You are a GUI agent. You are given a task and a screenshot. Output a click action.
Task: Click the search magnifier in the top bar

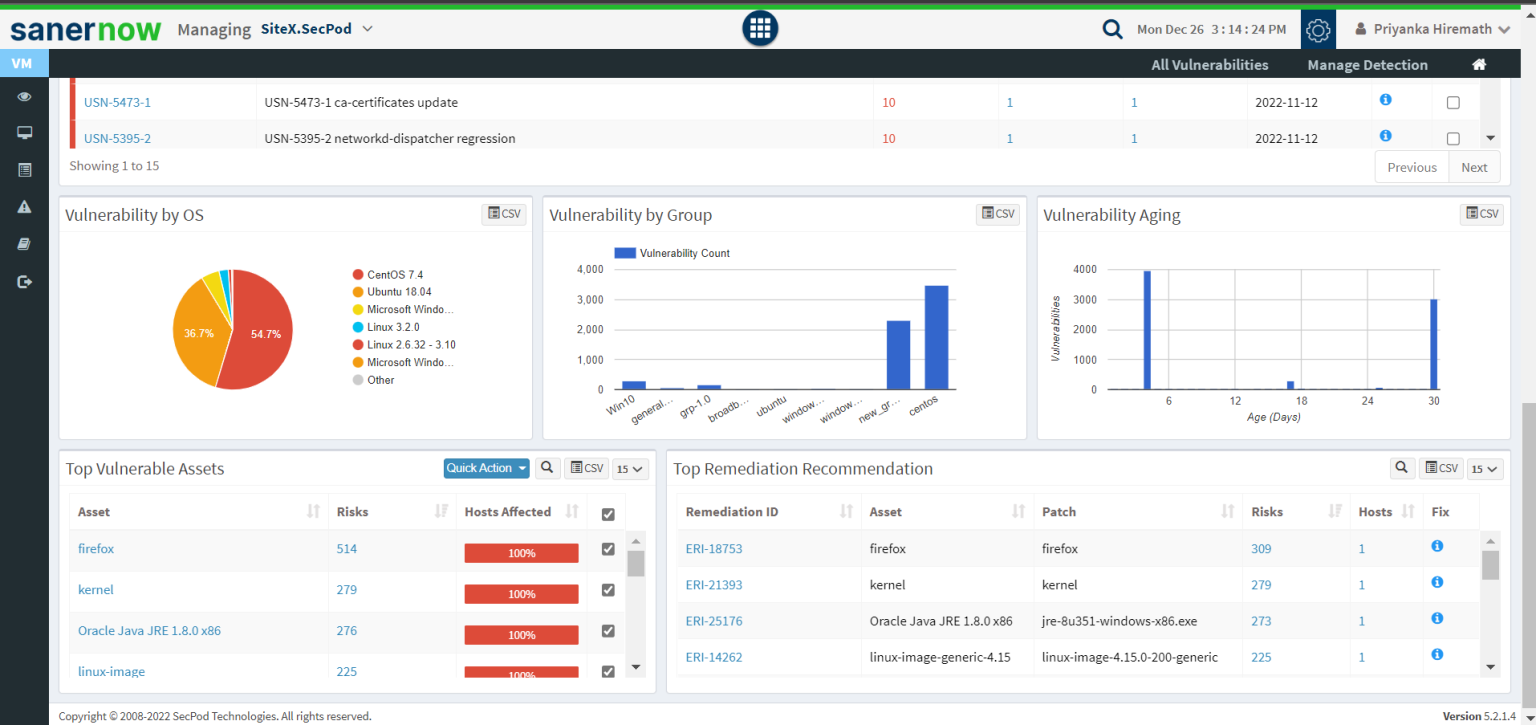click(x=1112, y=29)
